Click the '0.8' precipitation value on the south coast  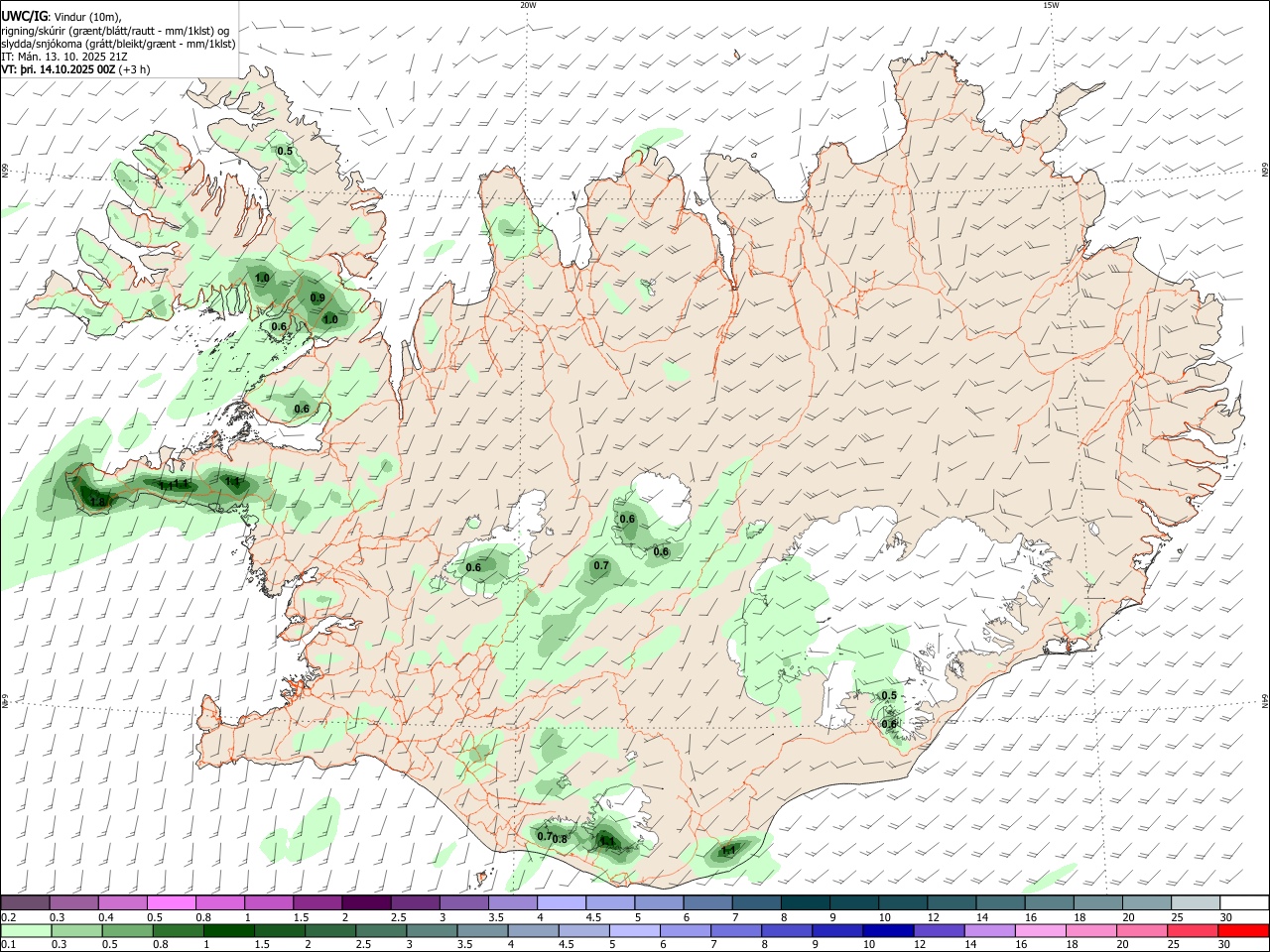560,839
